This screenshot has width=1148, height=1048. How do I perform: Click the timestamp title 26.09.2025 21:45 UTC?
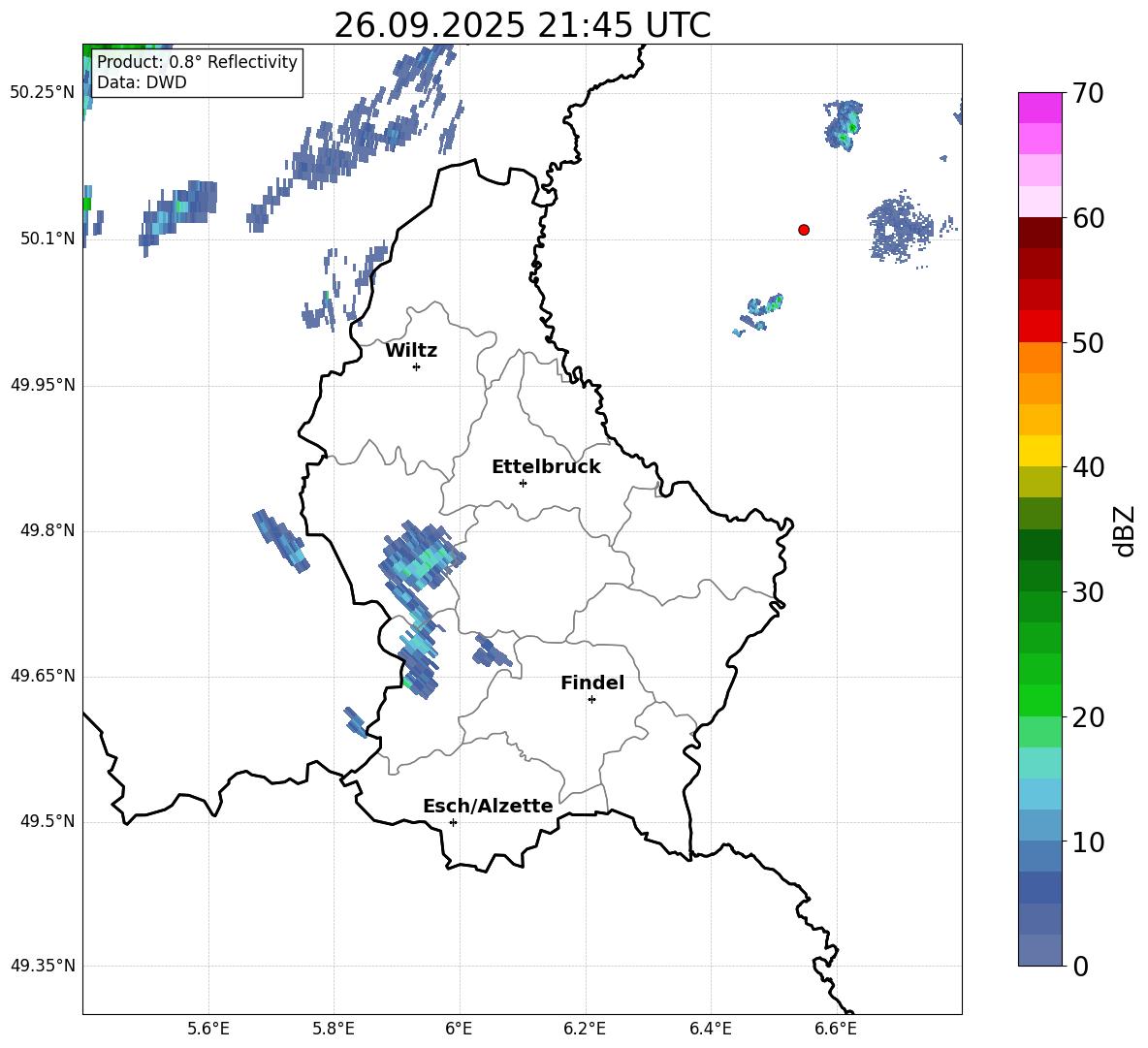(523, 25)
